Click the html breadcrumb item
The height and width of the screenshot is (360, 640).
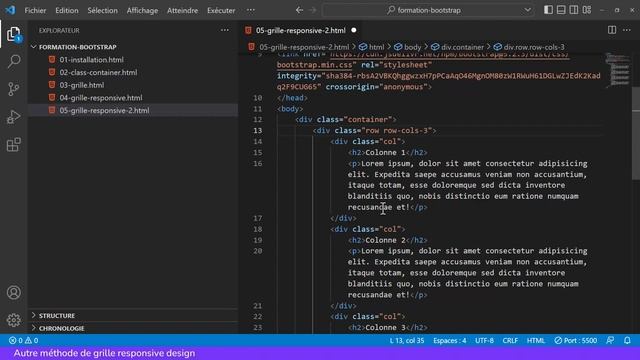[x=372, y=47]
